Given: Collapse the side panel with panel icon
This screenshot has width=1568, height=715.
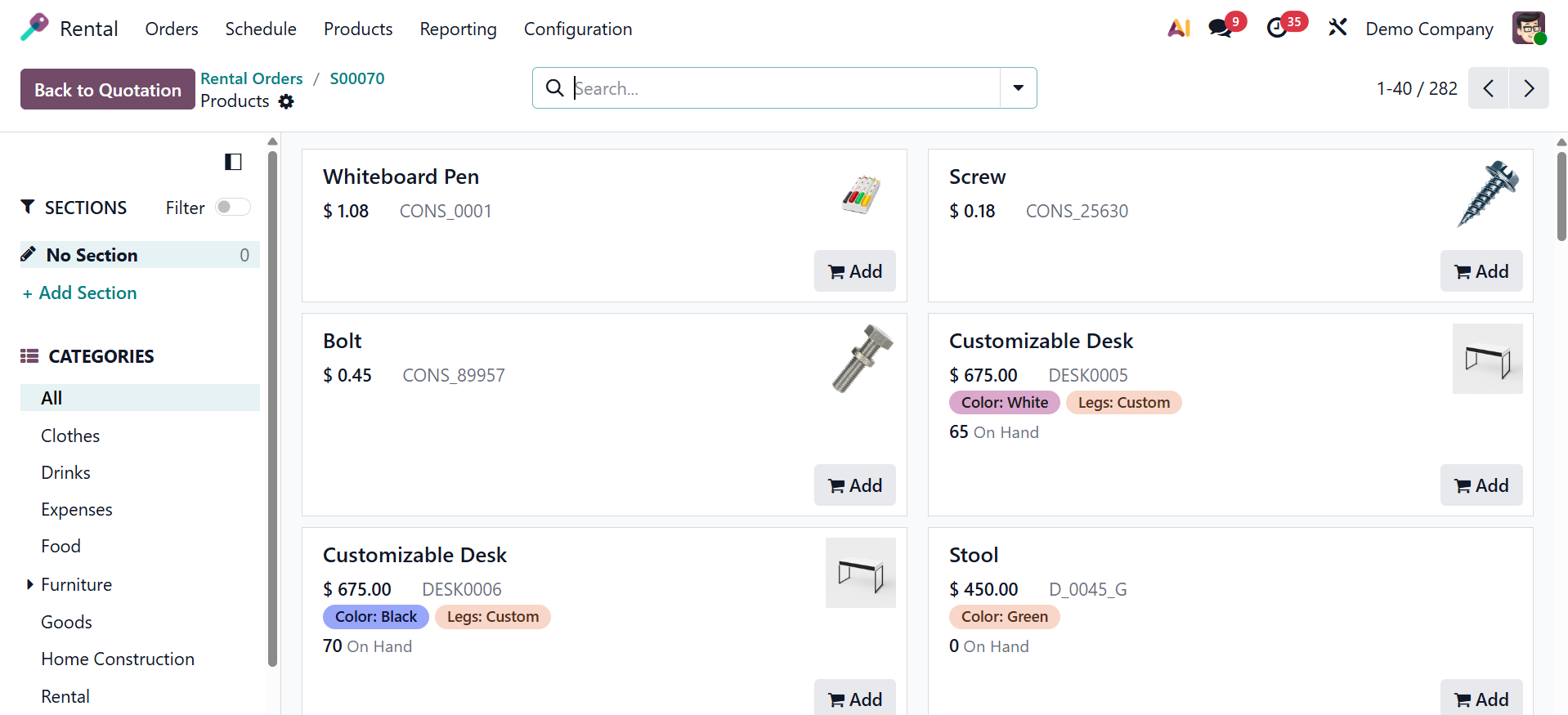Looking at the screenshot, I should point(233,162).
